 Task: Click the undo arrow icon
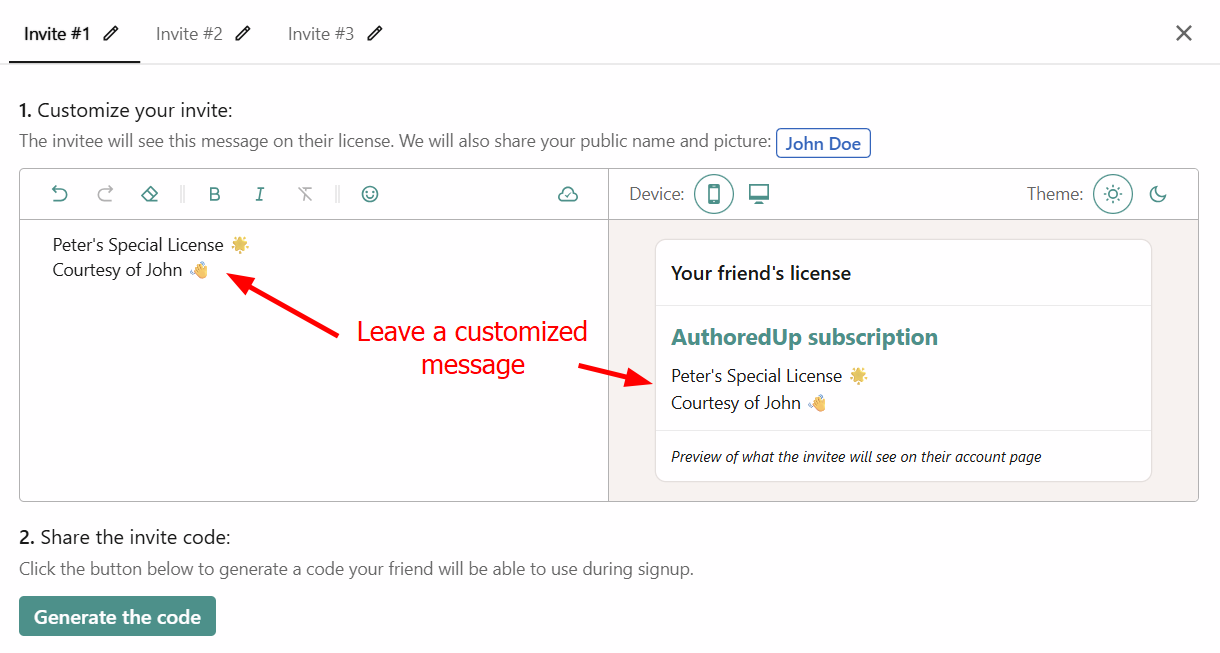pyautogui.click(x=60, y=194)
